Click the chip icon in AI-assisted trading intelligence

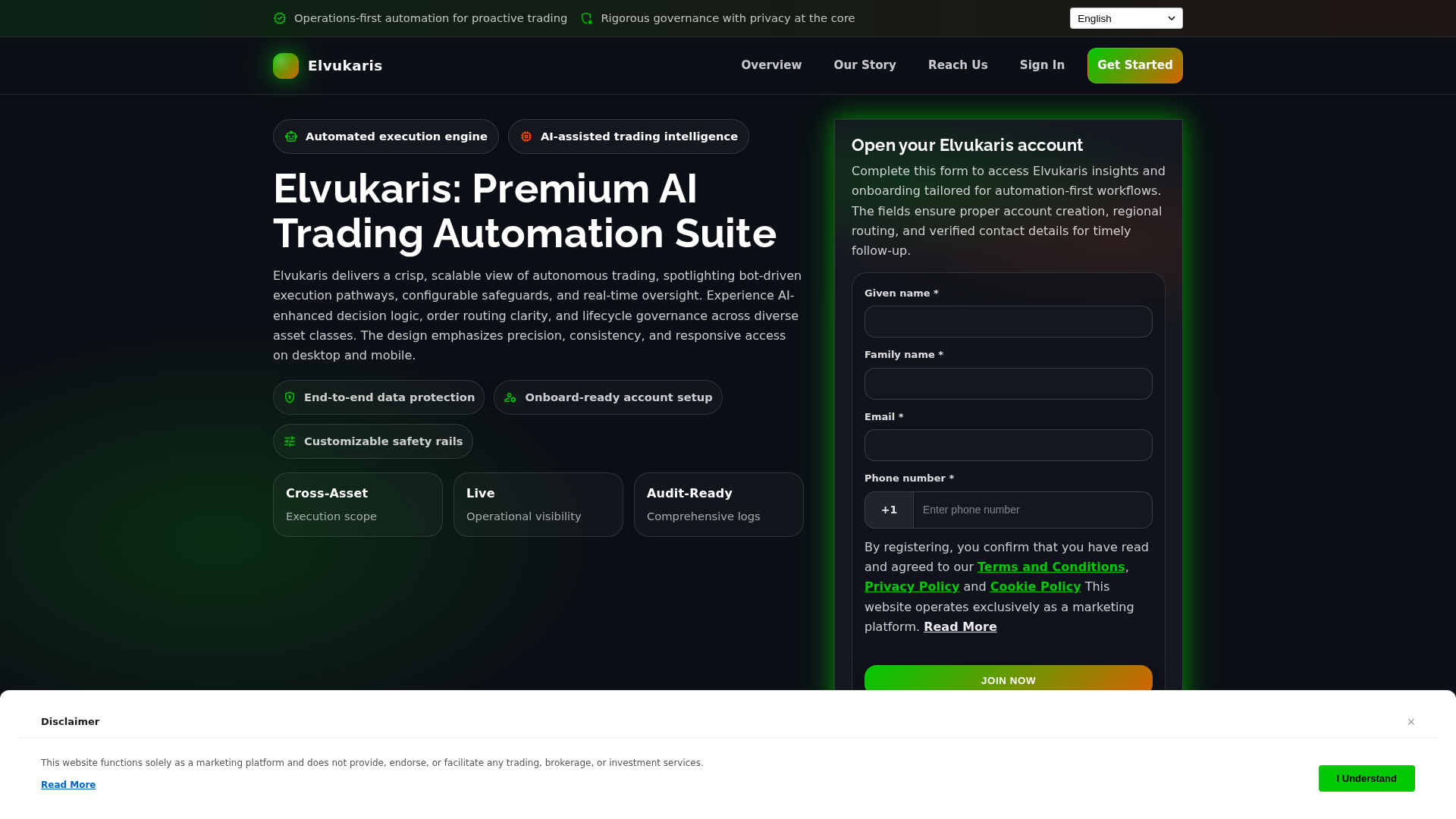pyautogui.click(x=526, y=136)
